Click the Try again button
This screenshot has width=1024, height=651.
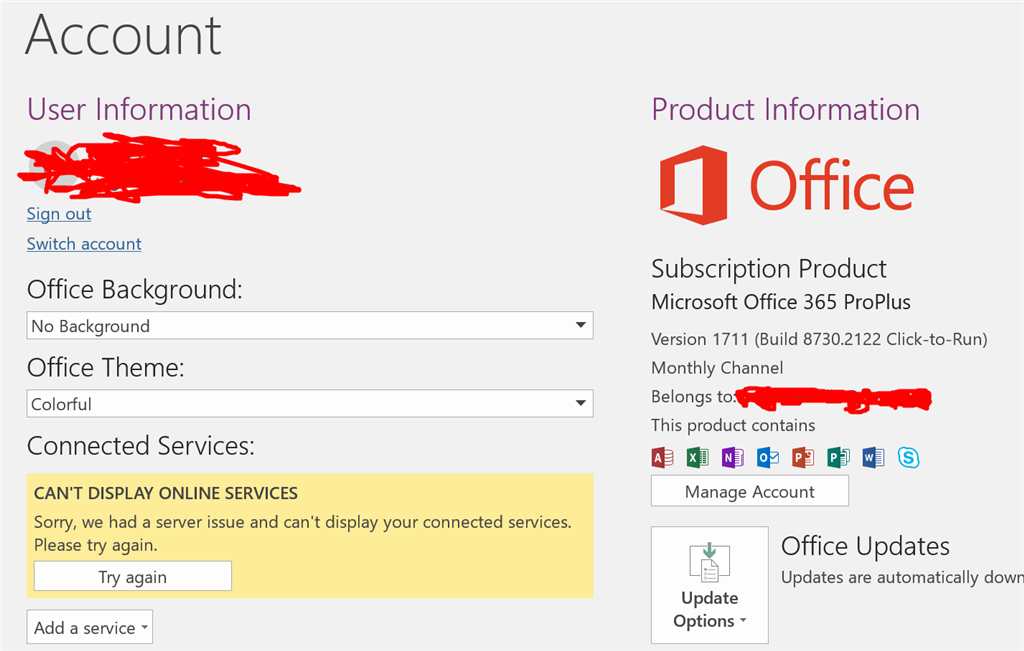click(133, 577)
